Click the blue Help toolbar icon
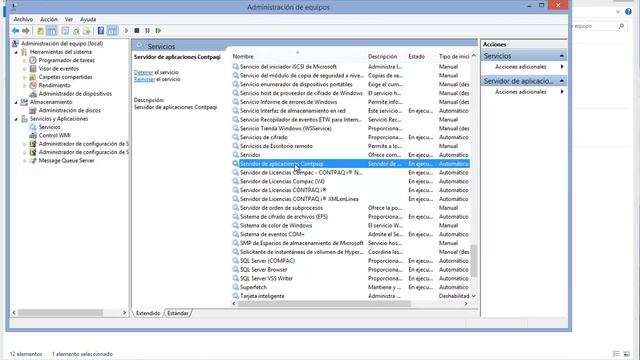The width and height of the screenshot is (640, 360). click(101, 31)
